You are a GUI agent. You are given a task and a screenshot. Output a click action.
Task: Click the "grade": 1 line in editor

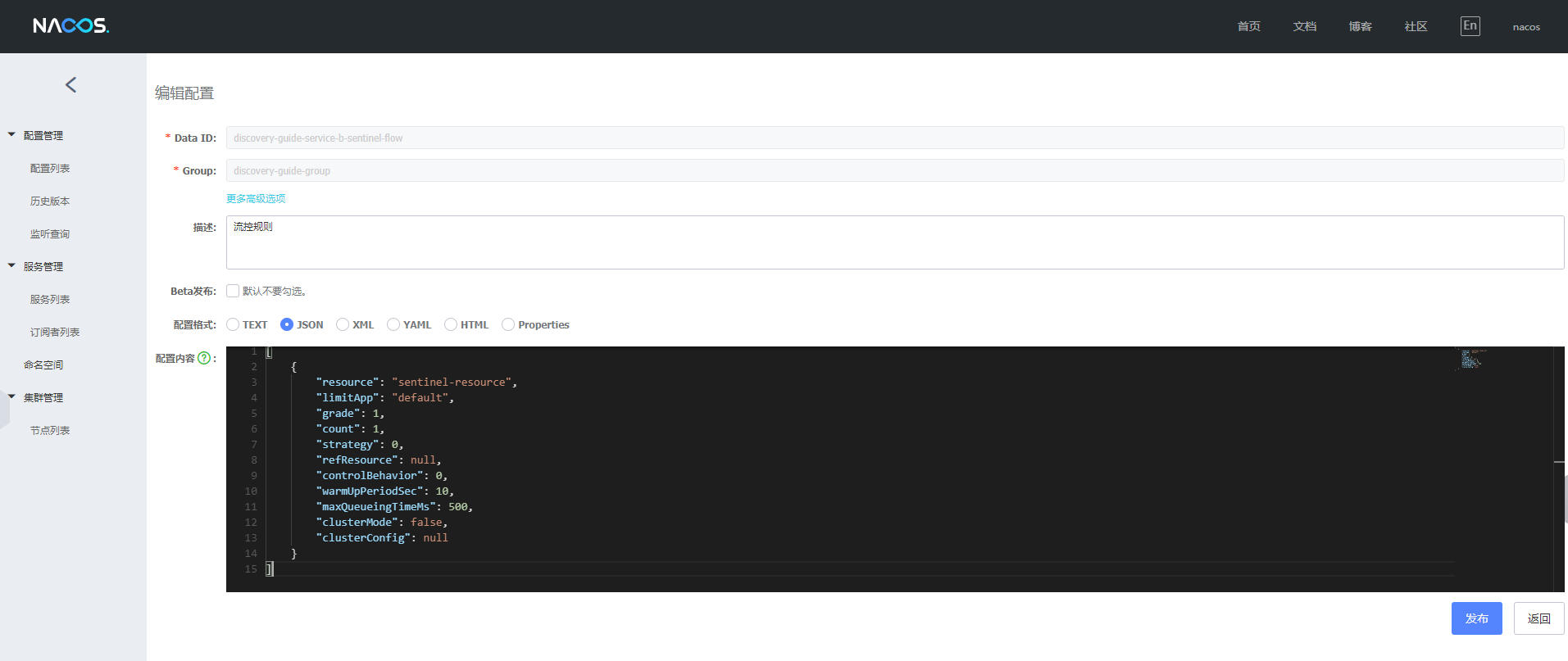(x=350, y=413)
